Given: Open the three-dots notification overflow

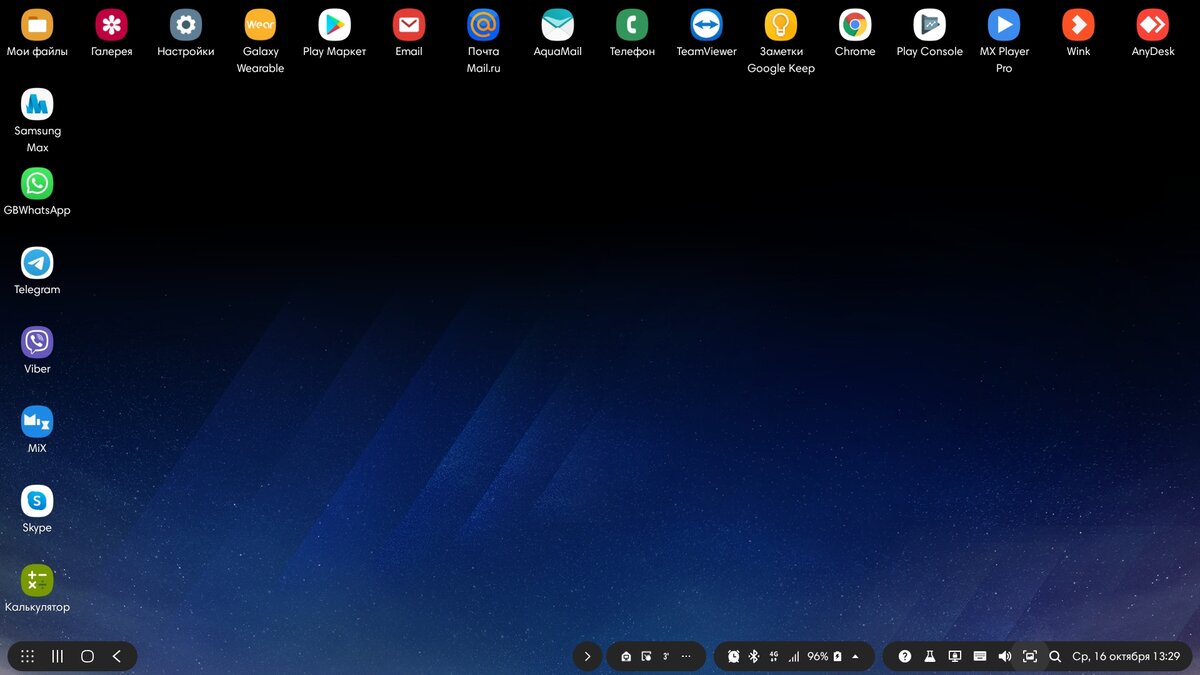Looking at the screenshot, I should point(686,656).
